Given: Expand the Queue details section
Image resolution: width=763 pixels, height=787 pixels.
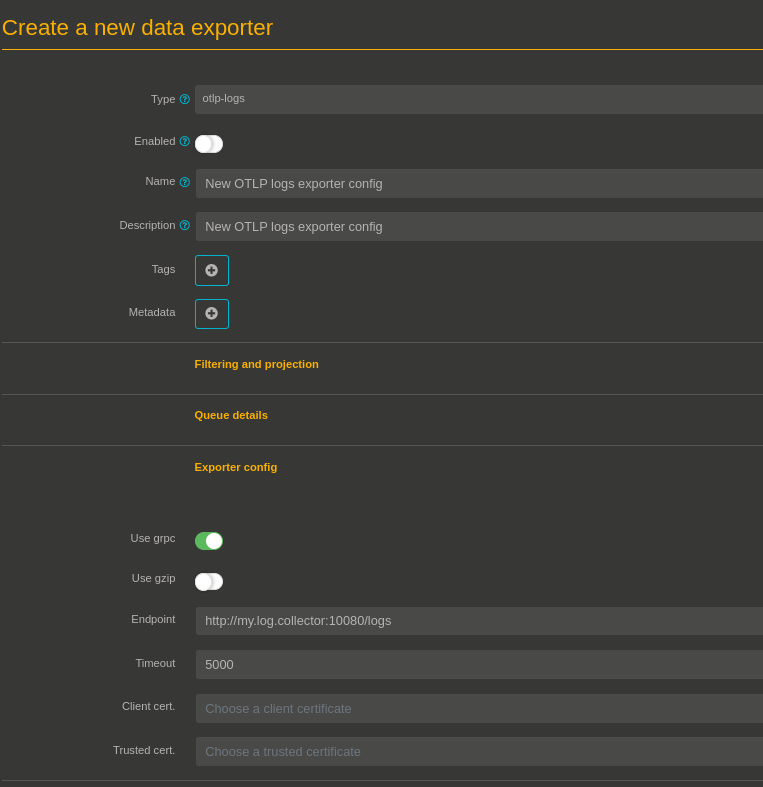Looking at the screenshot, I should [x=231, y=415].
